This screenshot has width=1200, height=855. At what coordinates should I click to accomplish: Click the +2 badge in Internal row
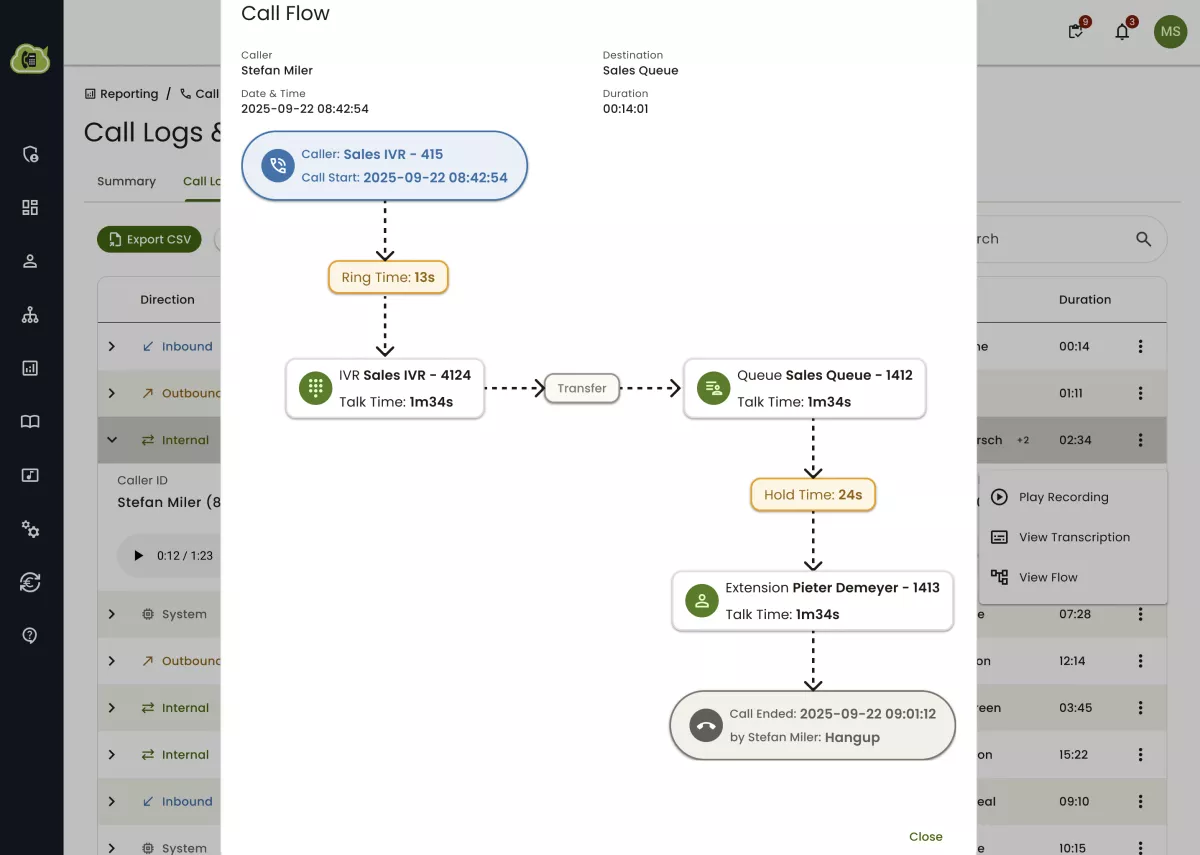(1023, 440)
